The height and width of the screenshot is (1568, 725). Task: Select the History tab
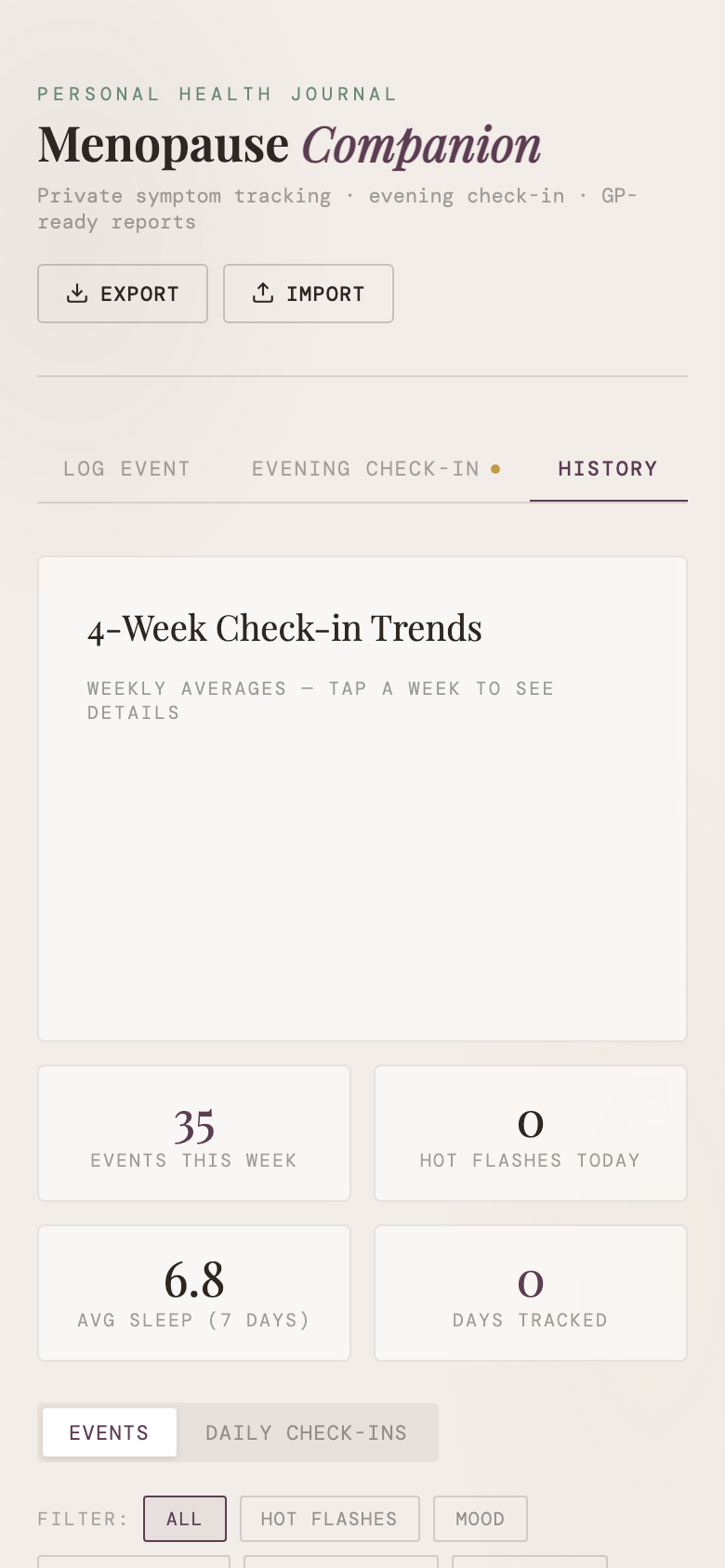coord(608,469)
